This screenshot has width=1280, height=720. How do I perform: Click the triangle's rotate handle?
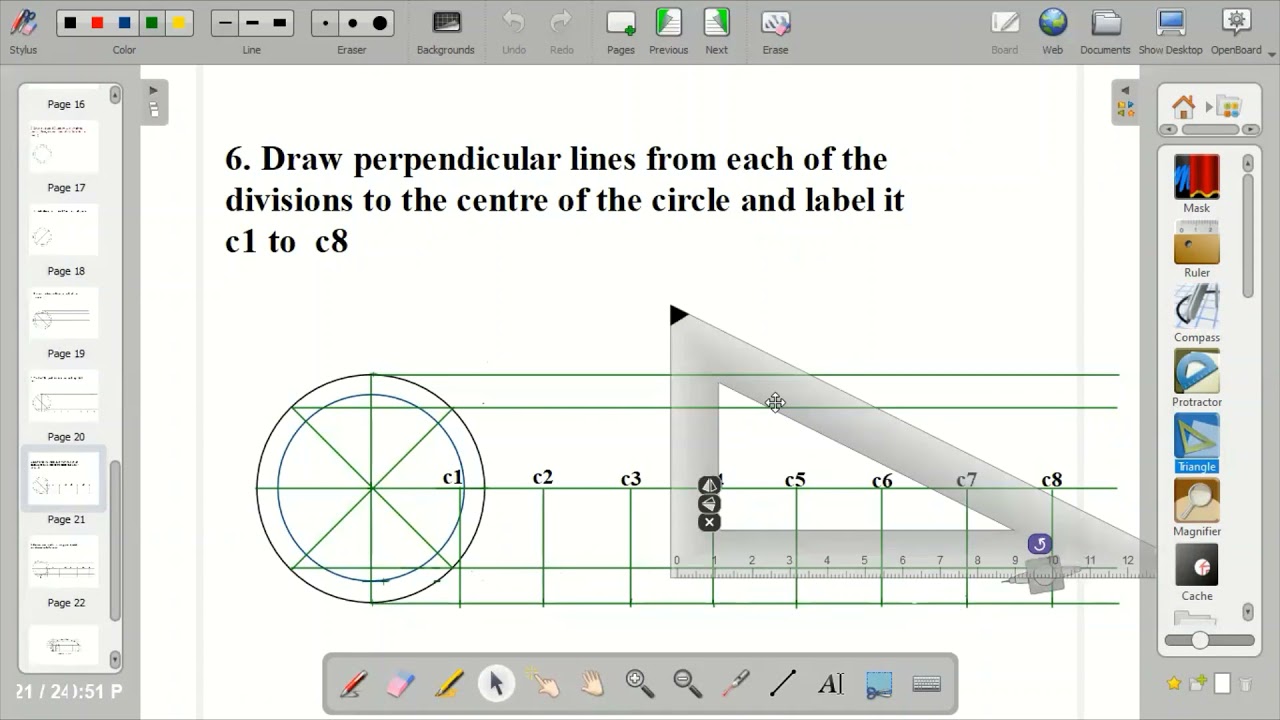[1039, 544]
